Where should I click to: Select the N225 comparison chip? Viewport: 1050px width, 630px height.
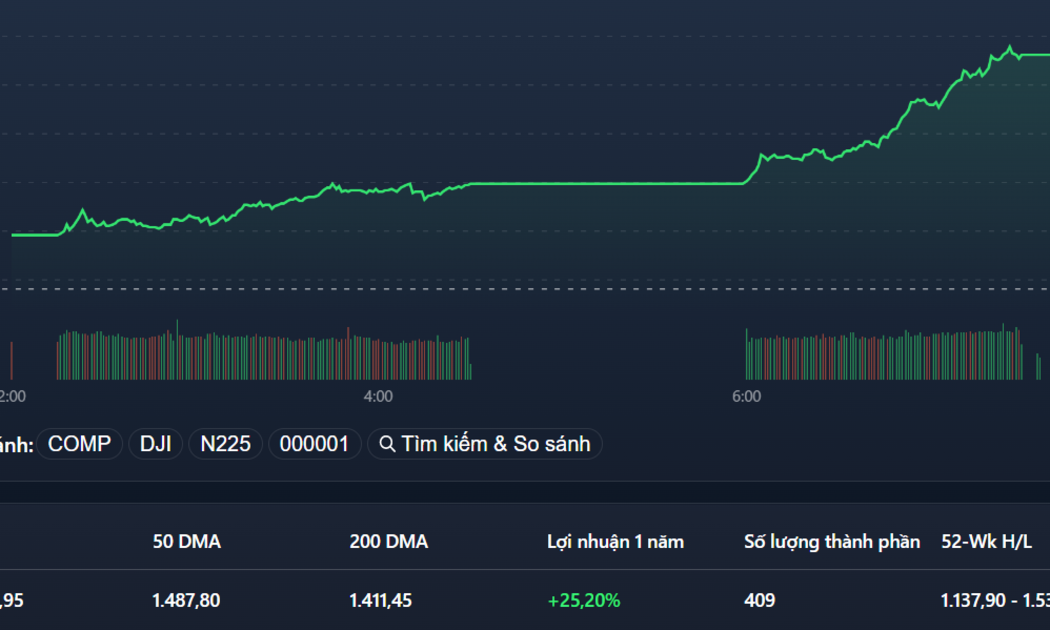pyautogui.click(x=226, y=444)
